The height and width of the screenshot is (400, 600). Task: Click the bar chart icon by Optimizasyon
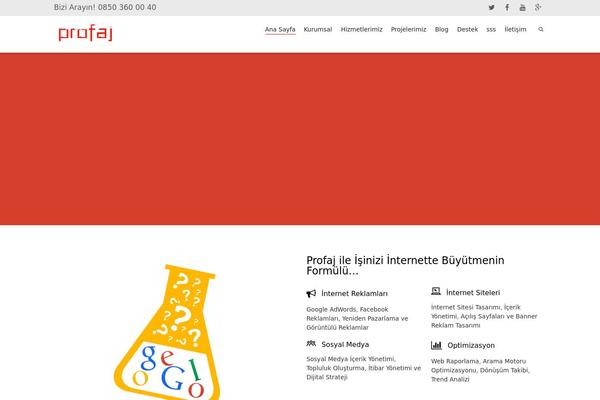(x=436, y=345)
